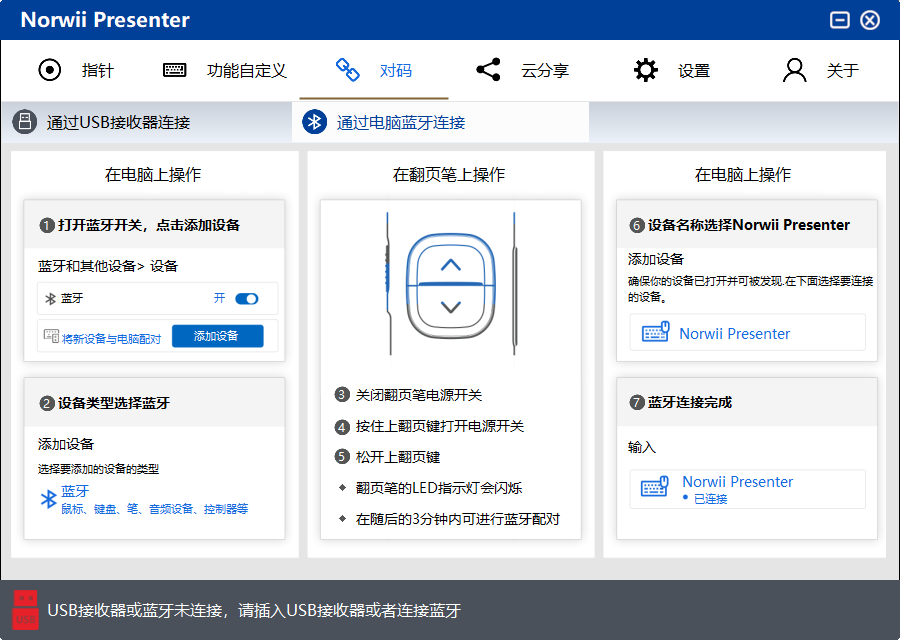Click the pointer target icon beside 指针

pos(49,70)
